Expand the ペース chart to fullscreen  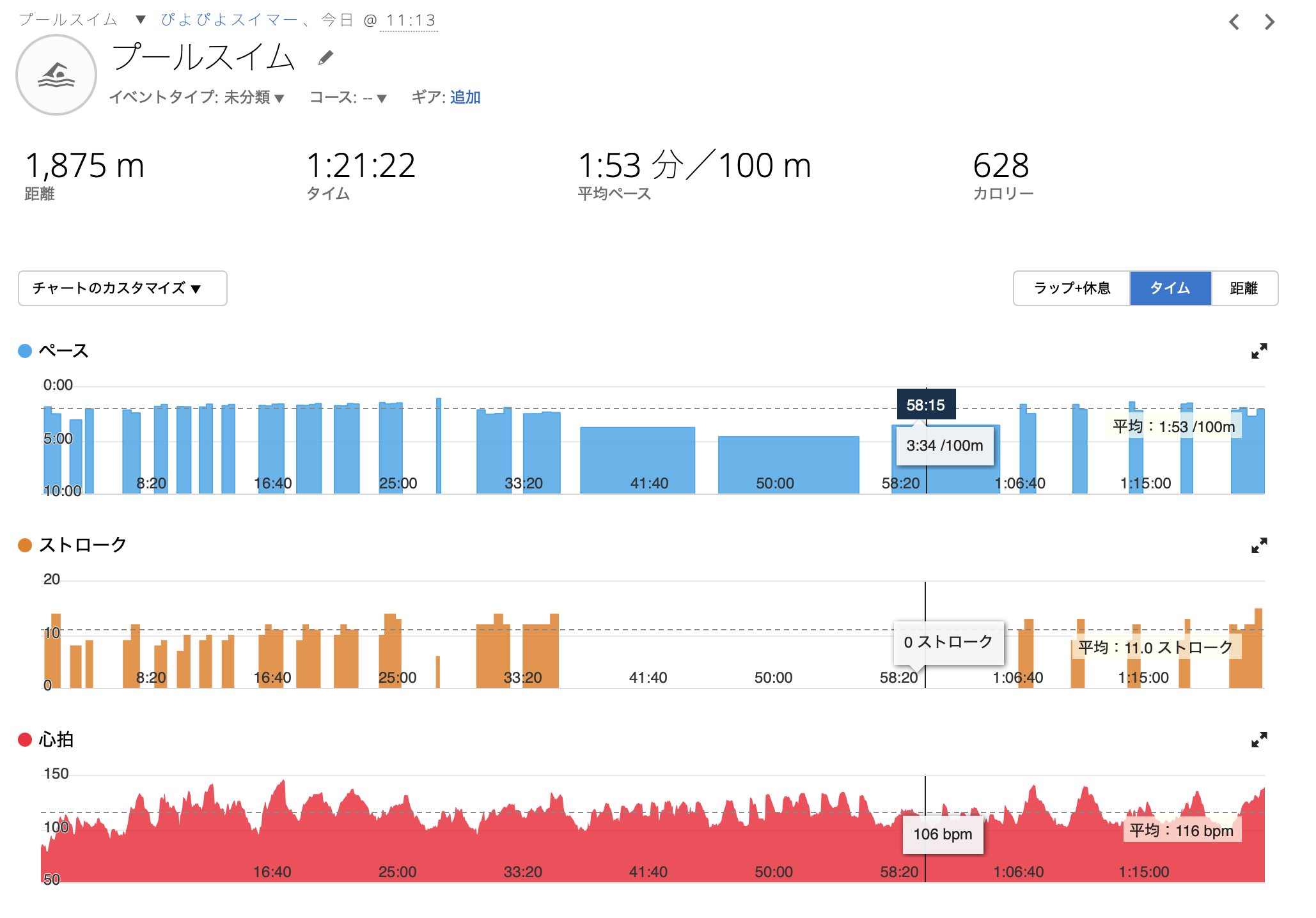pyautogui.click(x=1259, y=351)
